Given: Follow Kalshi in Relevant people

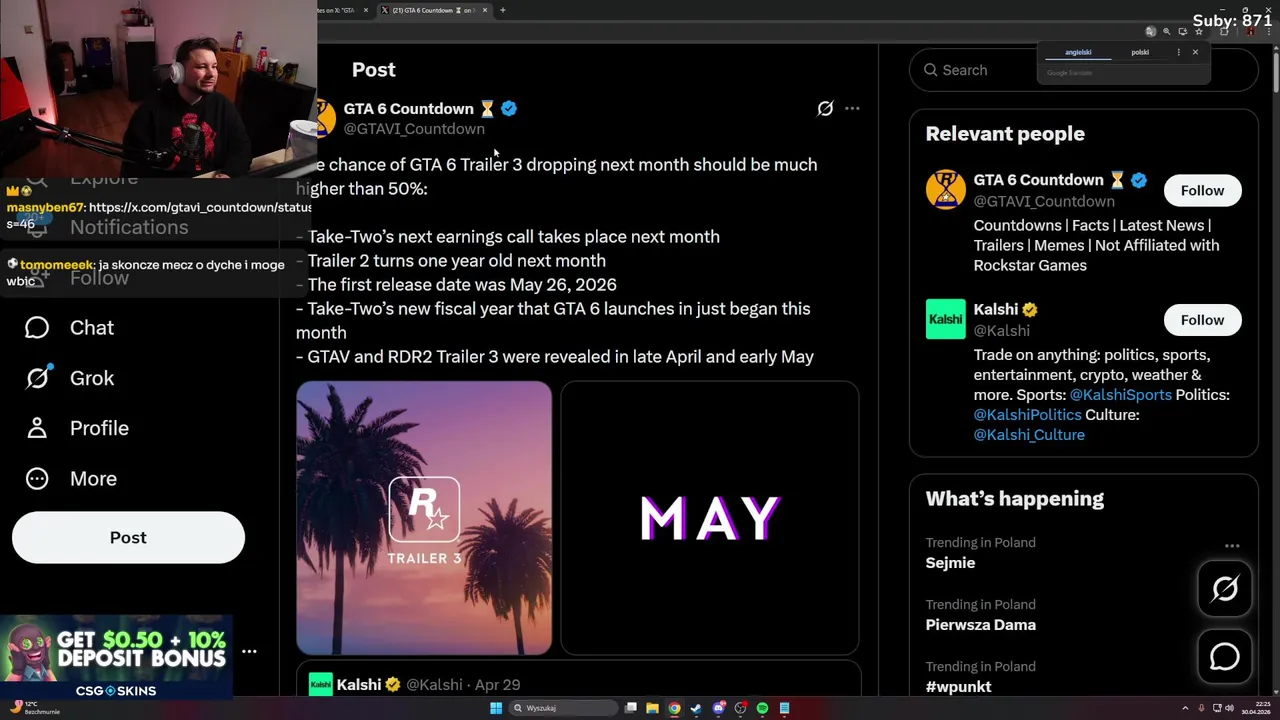Looking at the screenshot, I should point(1202,320).
